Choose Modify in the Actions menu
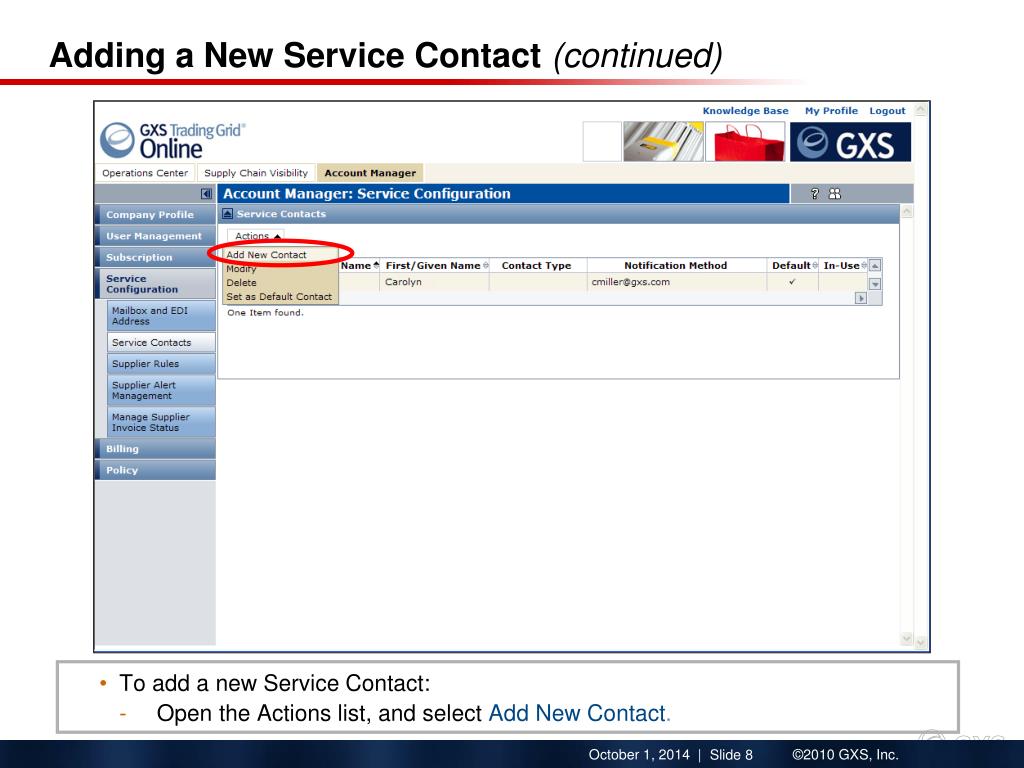Image resolution: width=1024 pixels, height=768 pixels. (x=241, y=269)
